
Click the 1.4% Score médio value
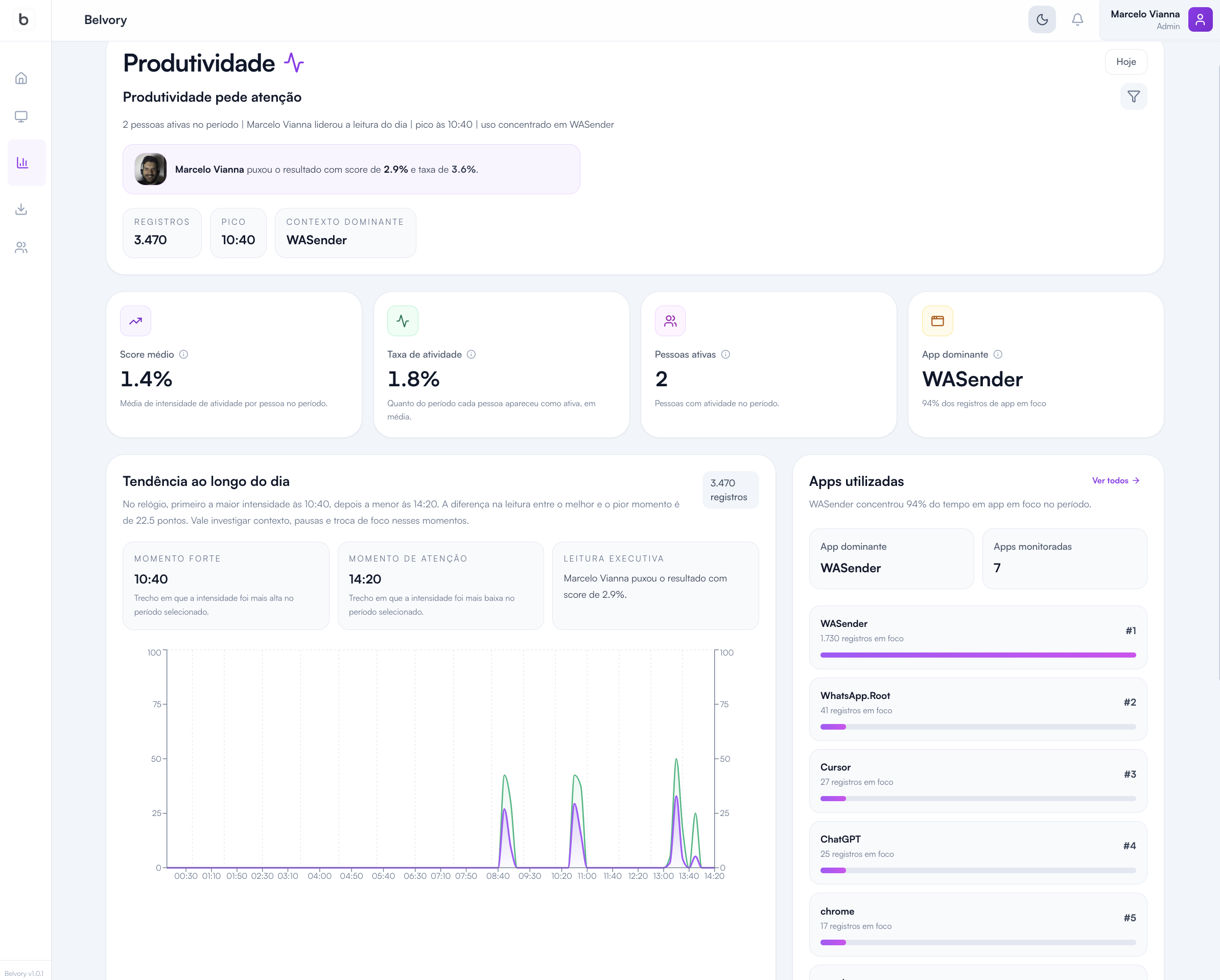[146, 379]
